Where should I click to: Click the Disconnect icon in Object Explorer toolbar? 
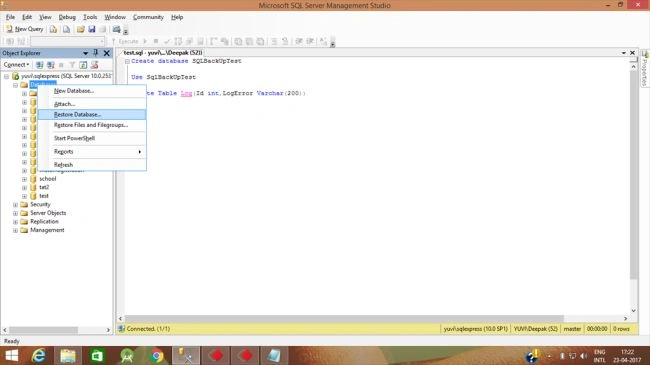pos(51,65)
